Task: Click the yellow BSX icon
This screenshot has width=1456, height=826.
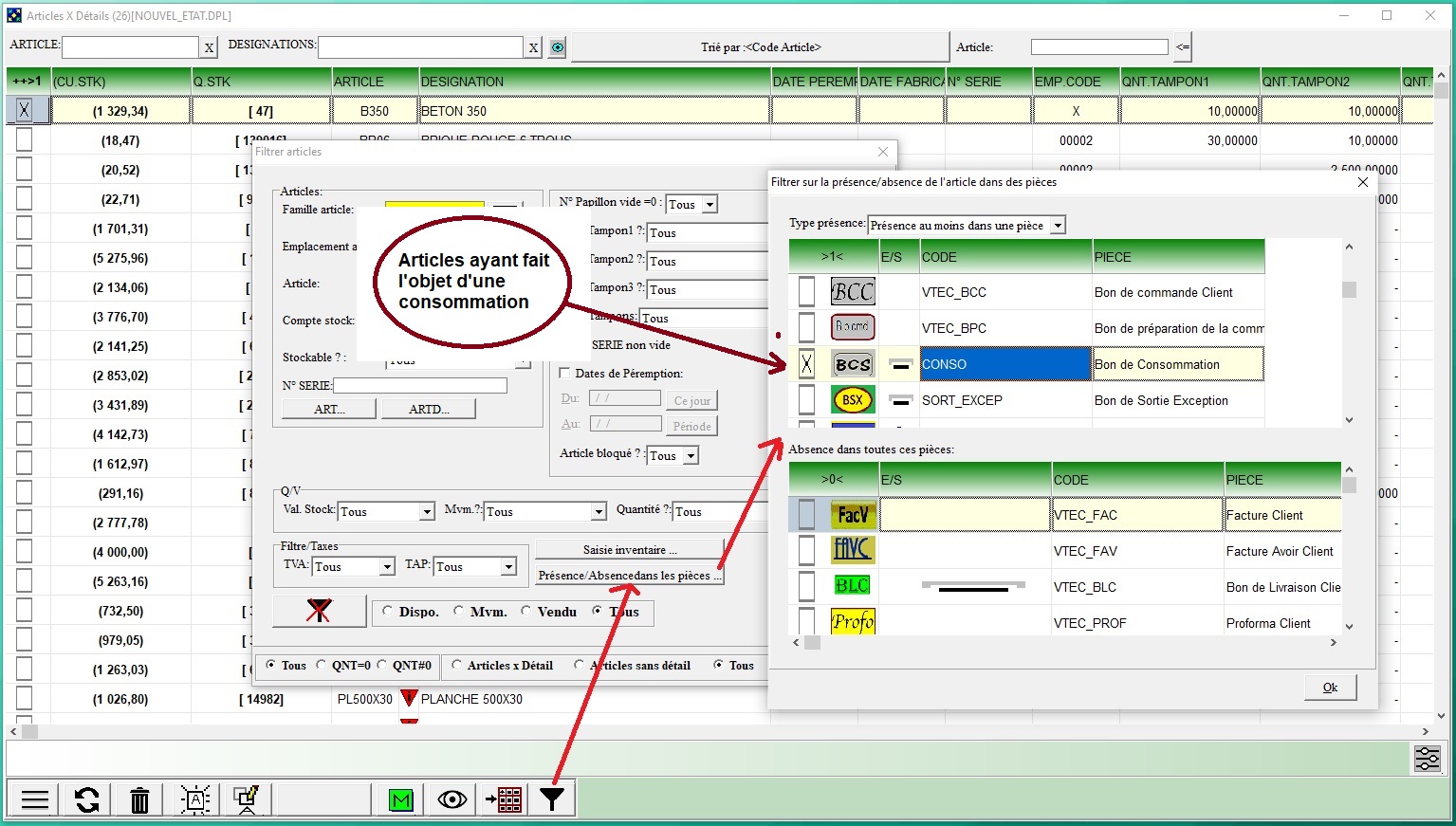Action: click(x=853, y=400)
